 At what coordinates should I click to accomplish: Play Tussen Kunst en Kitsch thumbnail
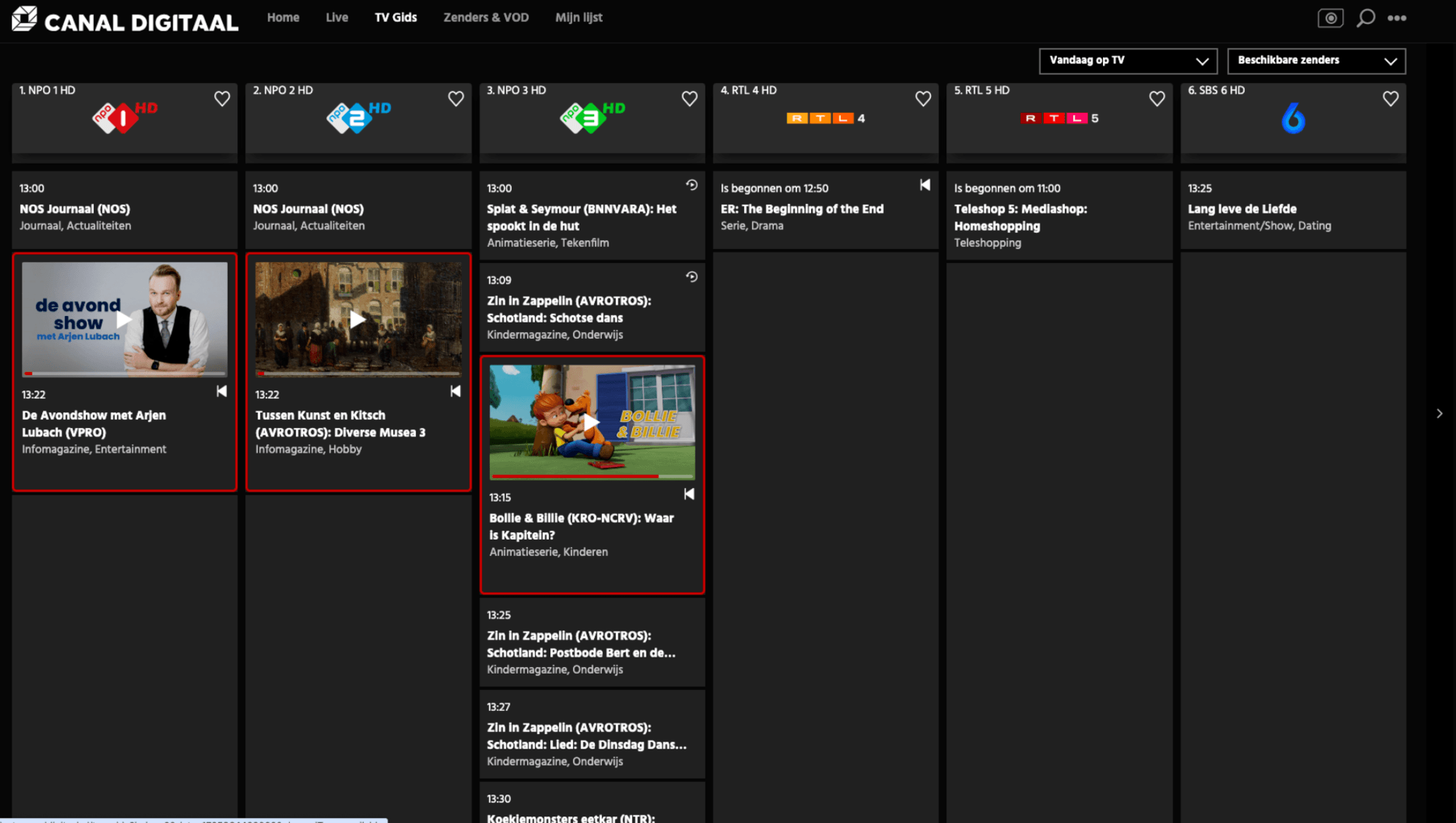click(357, 319)
